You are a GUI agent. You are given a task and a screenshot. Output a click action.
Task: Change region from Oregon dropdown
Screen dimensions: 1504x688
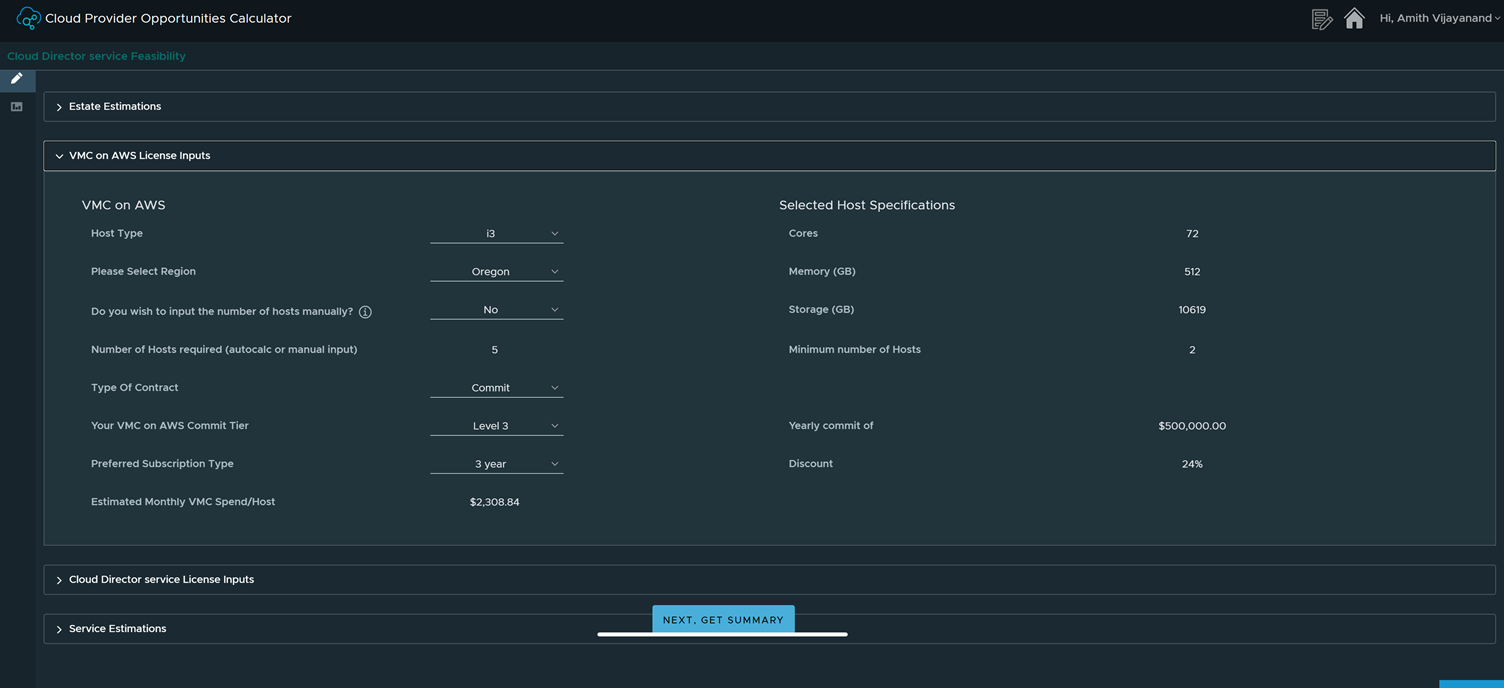point(496,272)
